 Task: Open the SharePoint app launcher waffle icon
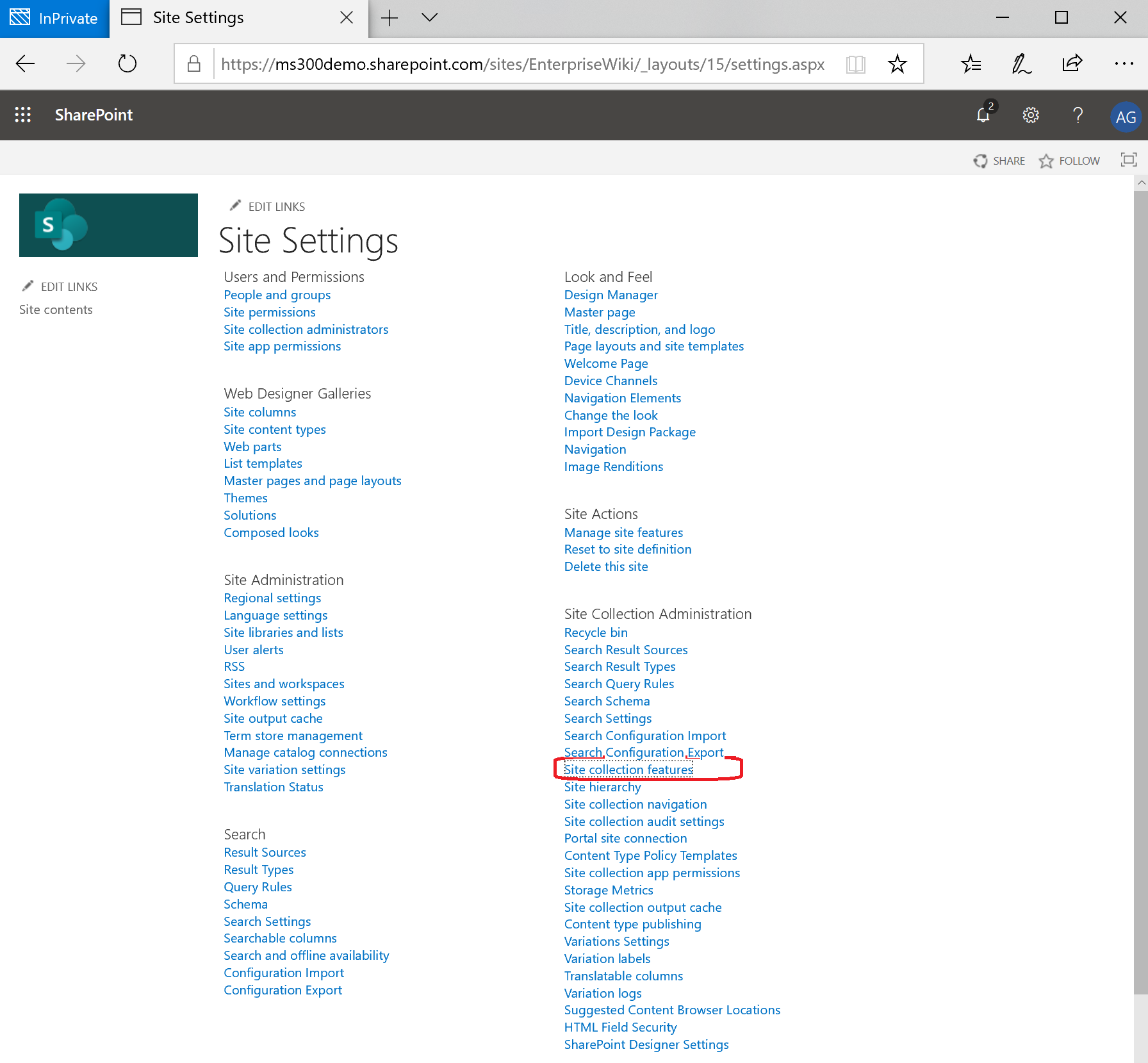23,115
